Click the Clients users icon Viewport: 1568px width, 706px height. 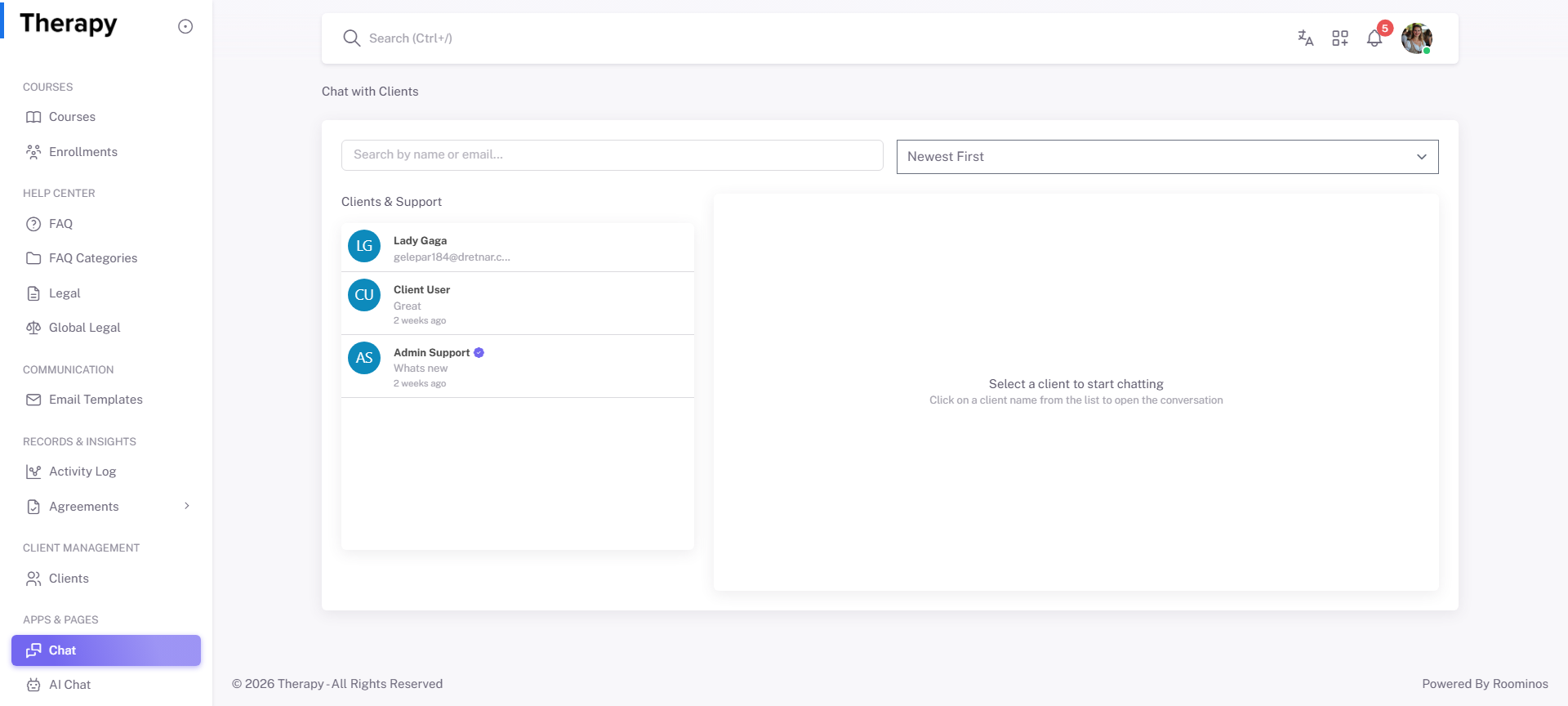point(33,579)
